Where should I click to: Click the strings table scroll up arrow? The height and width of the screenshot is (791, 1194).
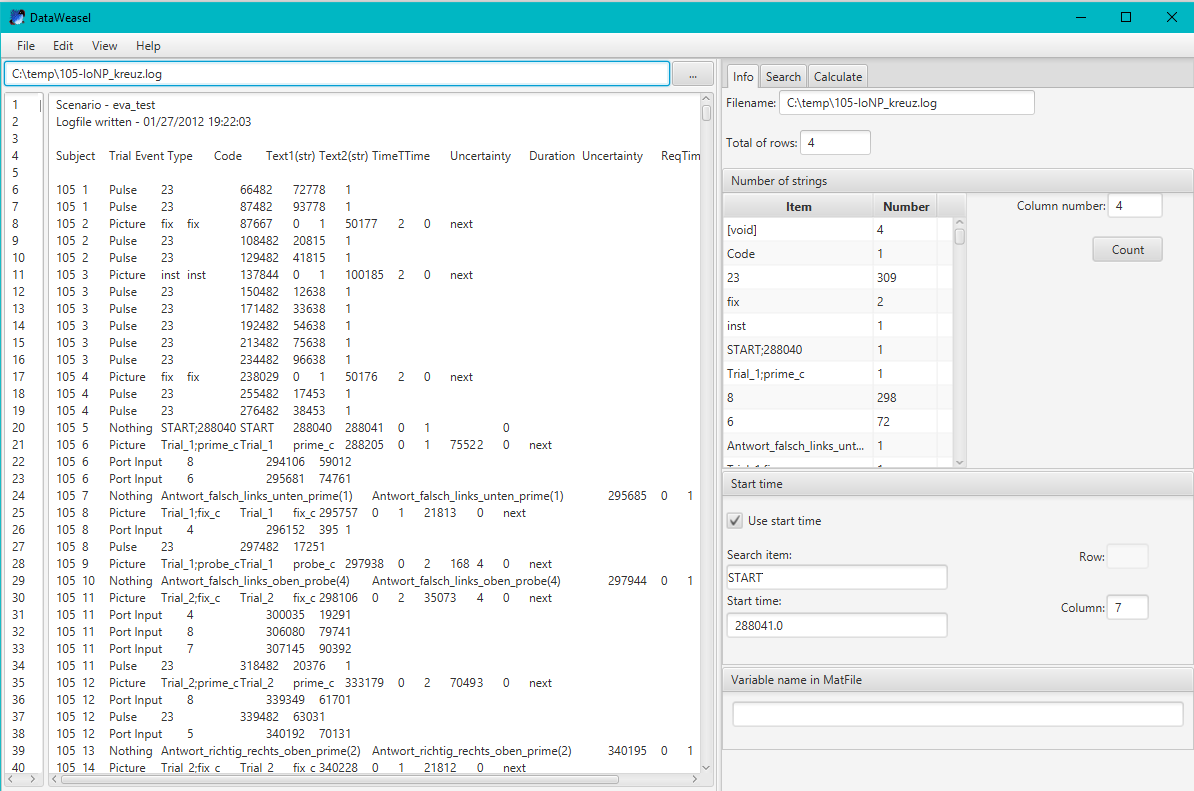click(959, 222)
